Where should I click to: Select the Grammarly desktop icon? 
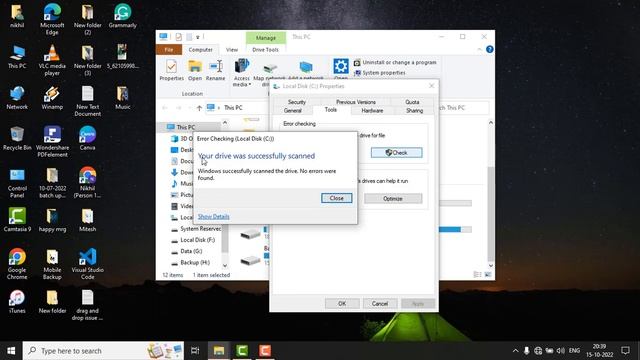click(x=122, y=16)
